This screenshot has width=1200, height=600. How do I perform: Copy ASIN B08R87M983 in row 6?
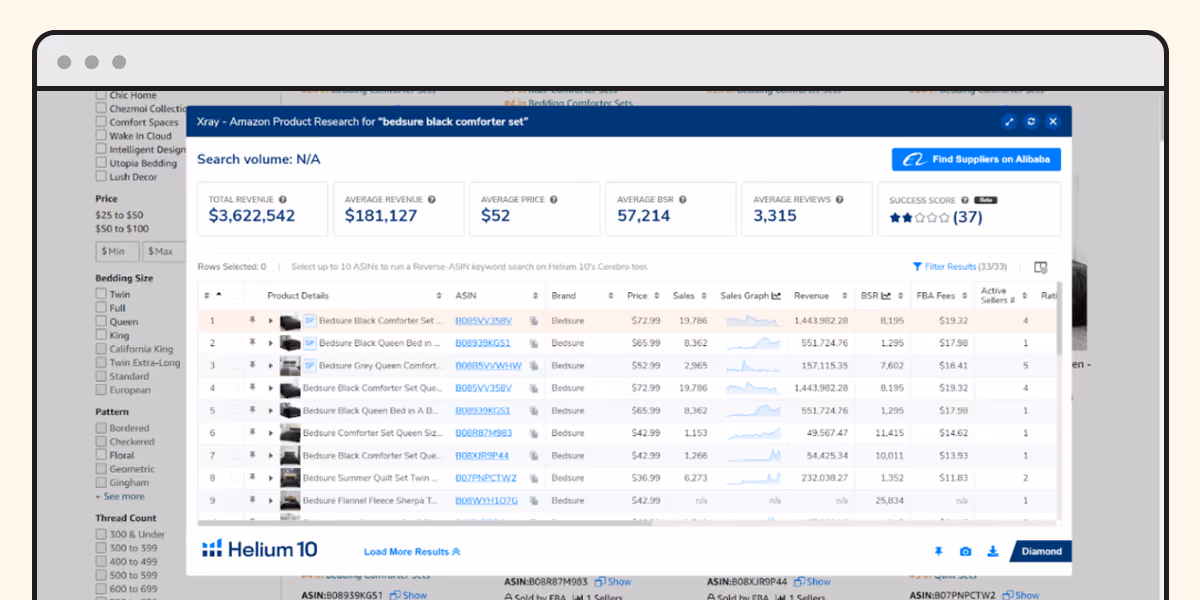pos(534,433)
